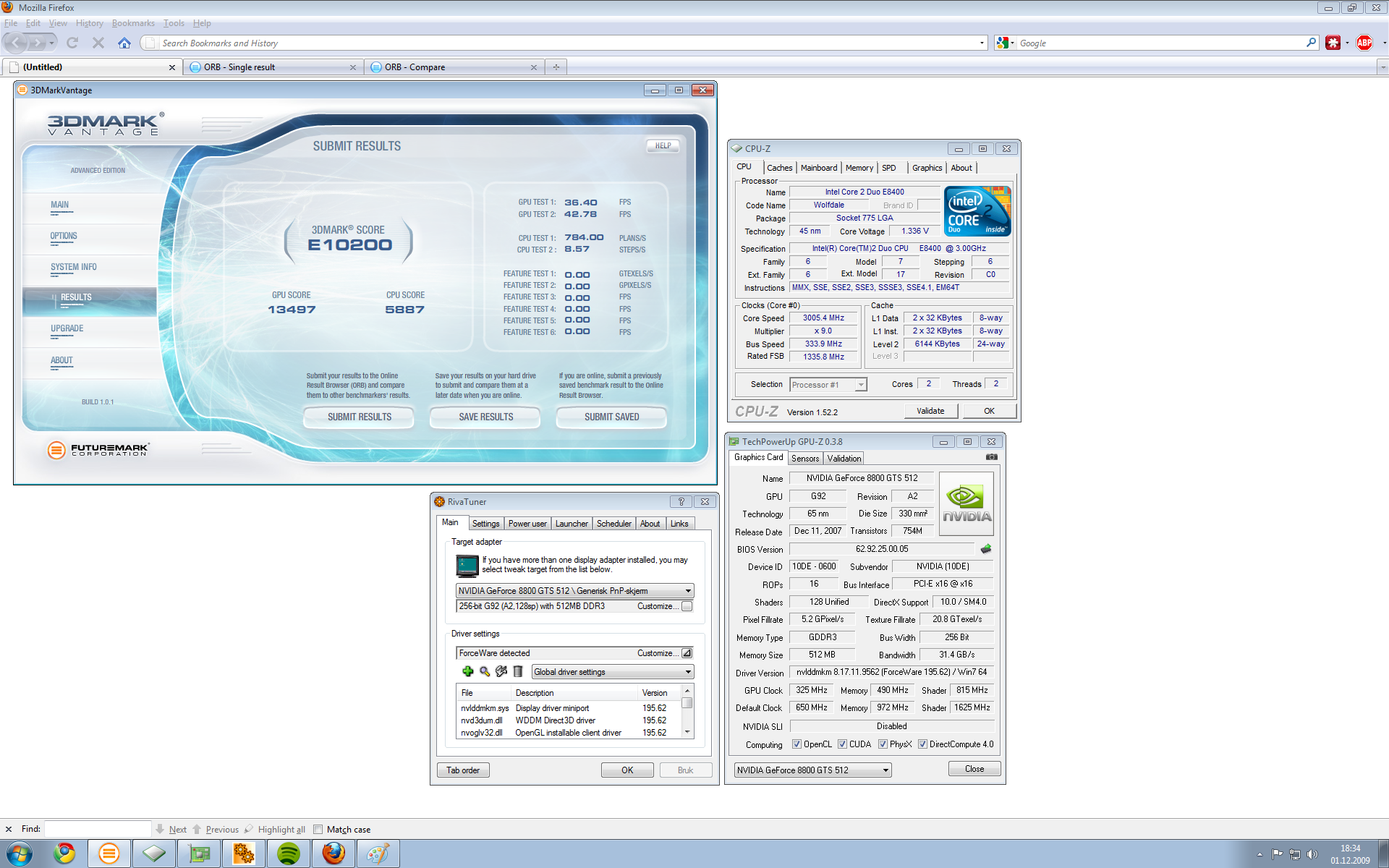Click the search magnifier in Google box

[x=1311, y=43]
